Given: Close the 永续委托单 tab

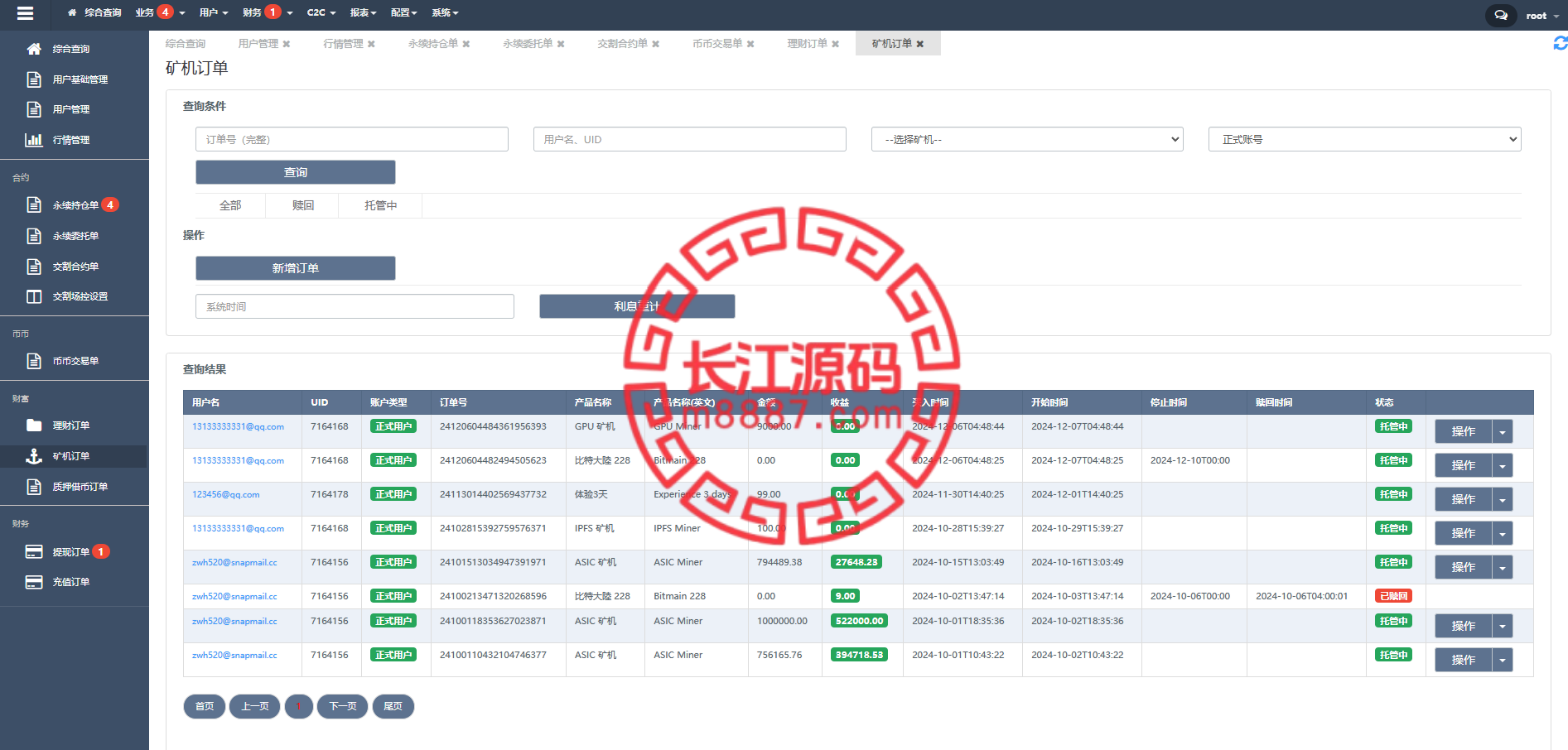Looking at the screenshot, I should point(561,44).
